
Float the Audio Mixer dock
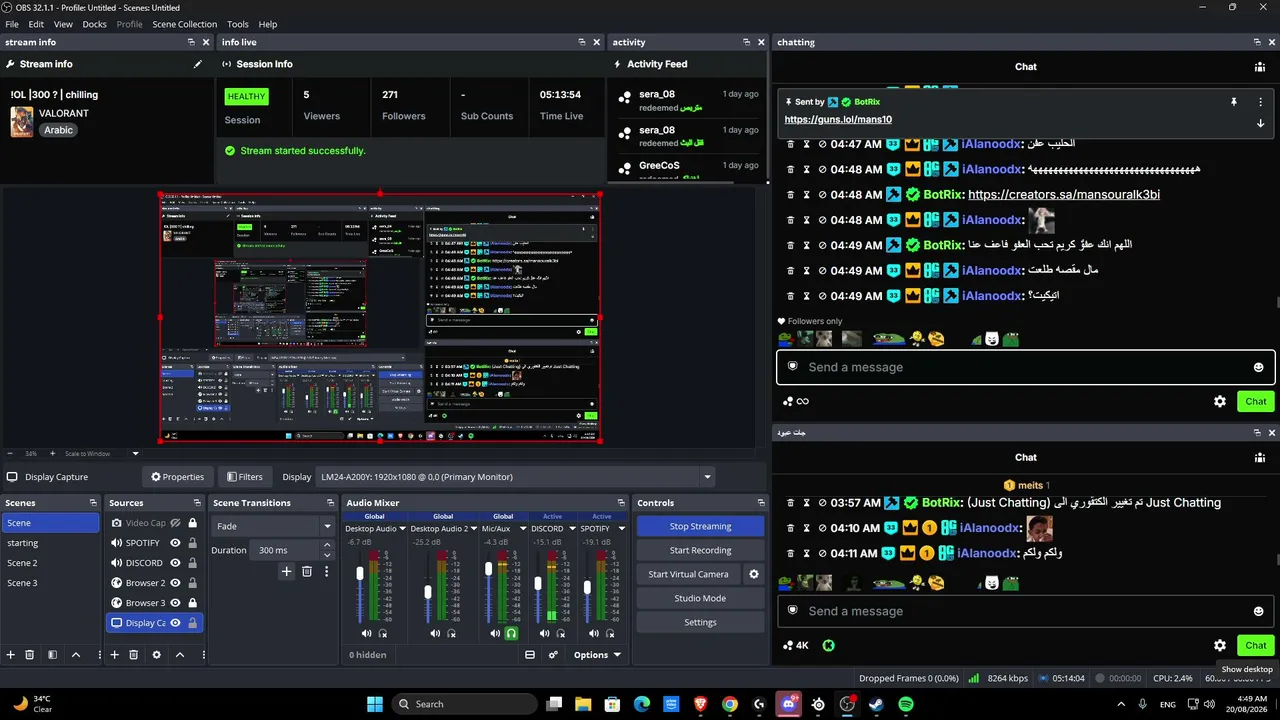tap(620, 503)
